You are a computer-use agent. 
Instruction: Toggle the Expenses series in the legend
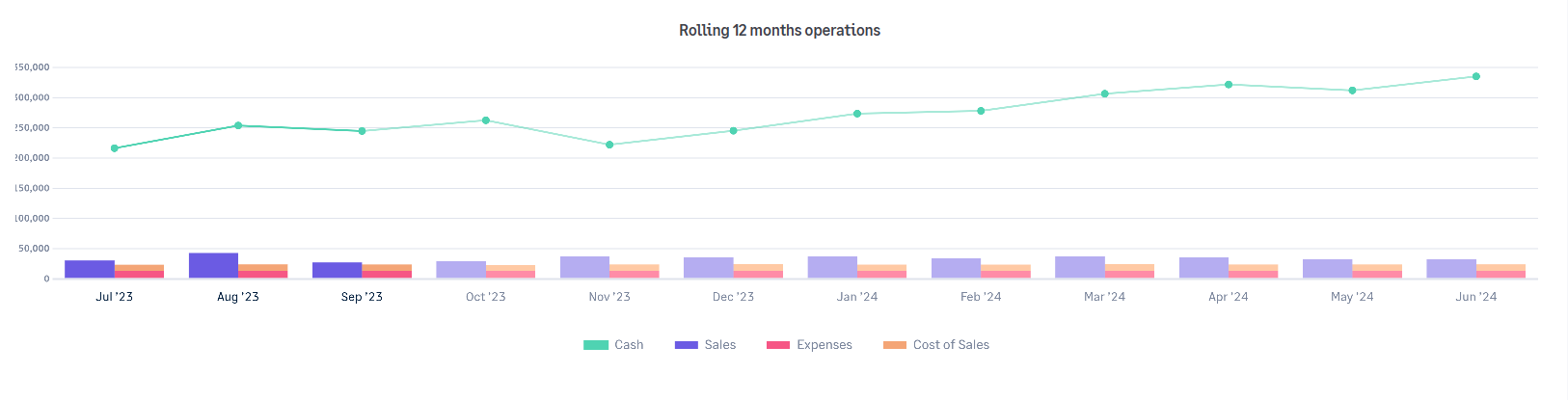(x=809, y=345)
